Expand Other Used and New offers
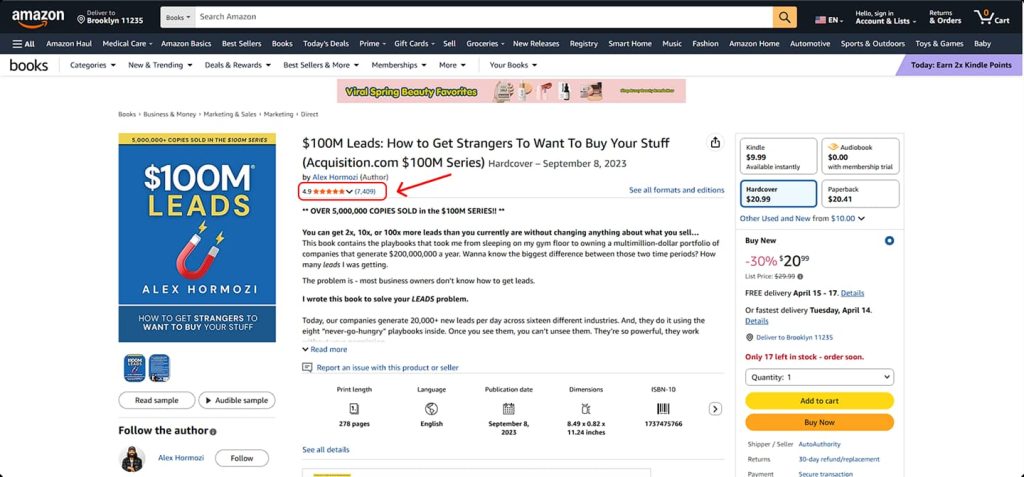This screenshot has width=1024, height=477. tap(802, 218)
